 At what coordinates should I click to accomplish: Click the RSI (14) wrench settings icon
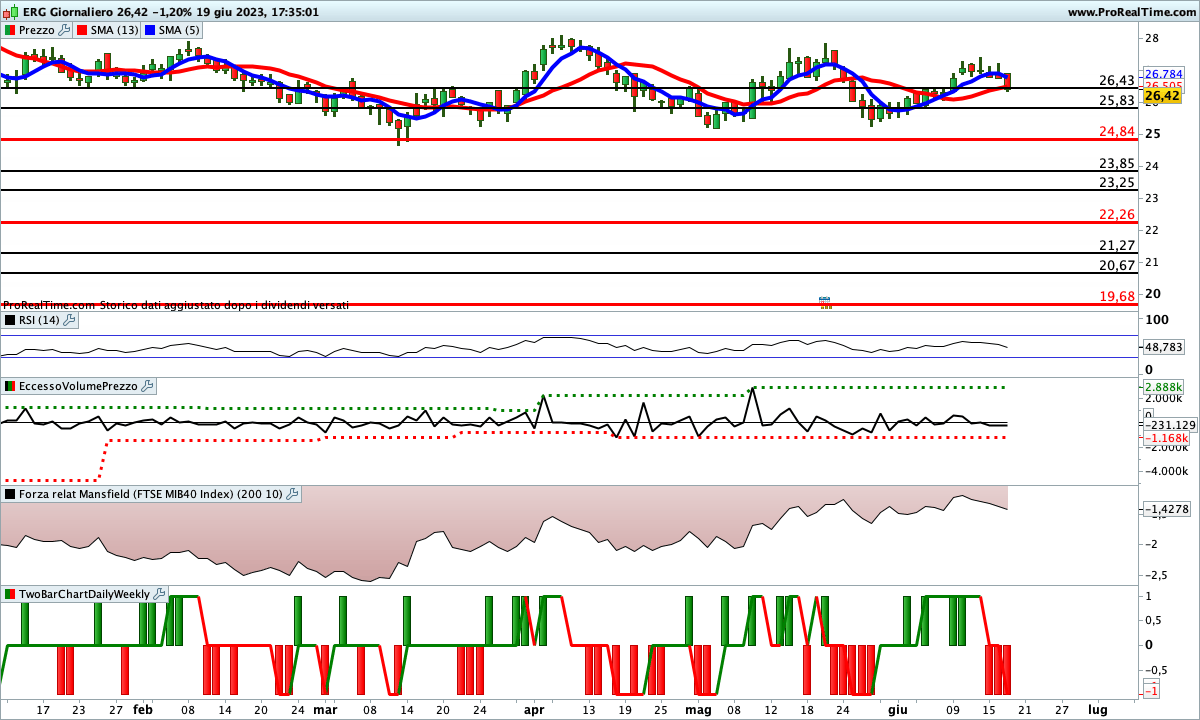click(x=70, y=320)
